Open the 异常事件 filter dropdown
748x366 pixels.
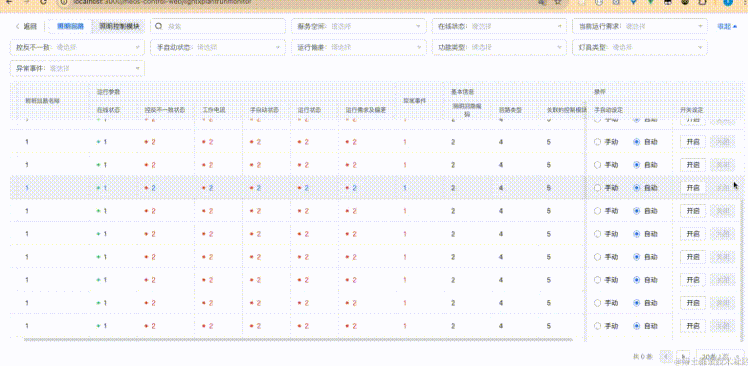click(x=77, y=68)
